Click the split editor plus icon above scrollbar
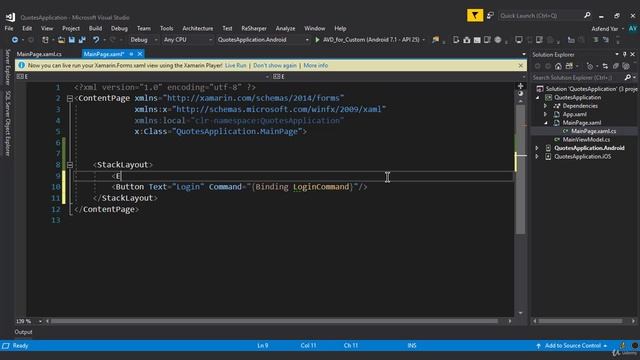The image size is (640, 360). coord(520,86)
